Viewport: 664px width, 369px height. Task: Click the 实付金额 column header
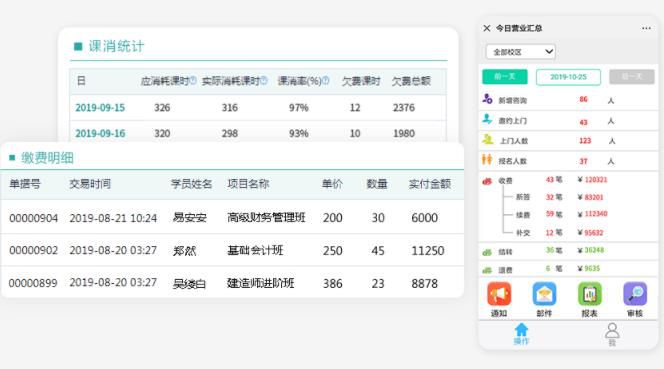coord(429,184)
